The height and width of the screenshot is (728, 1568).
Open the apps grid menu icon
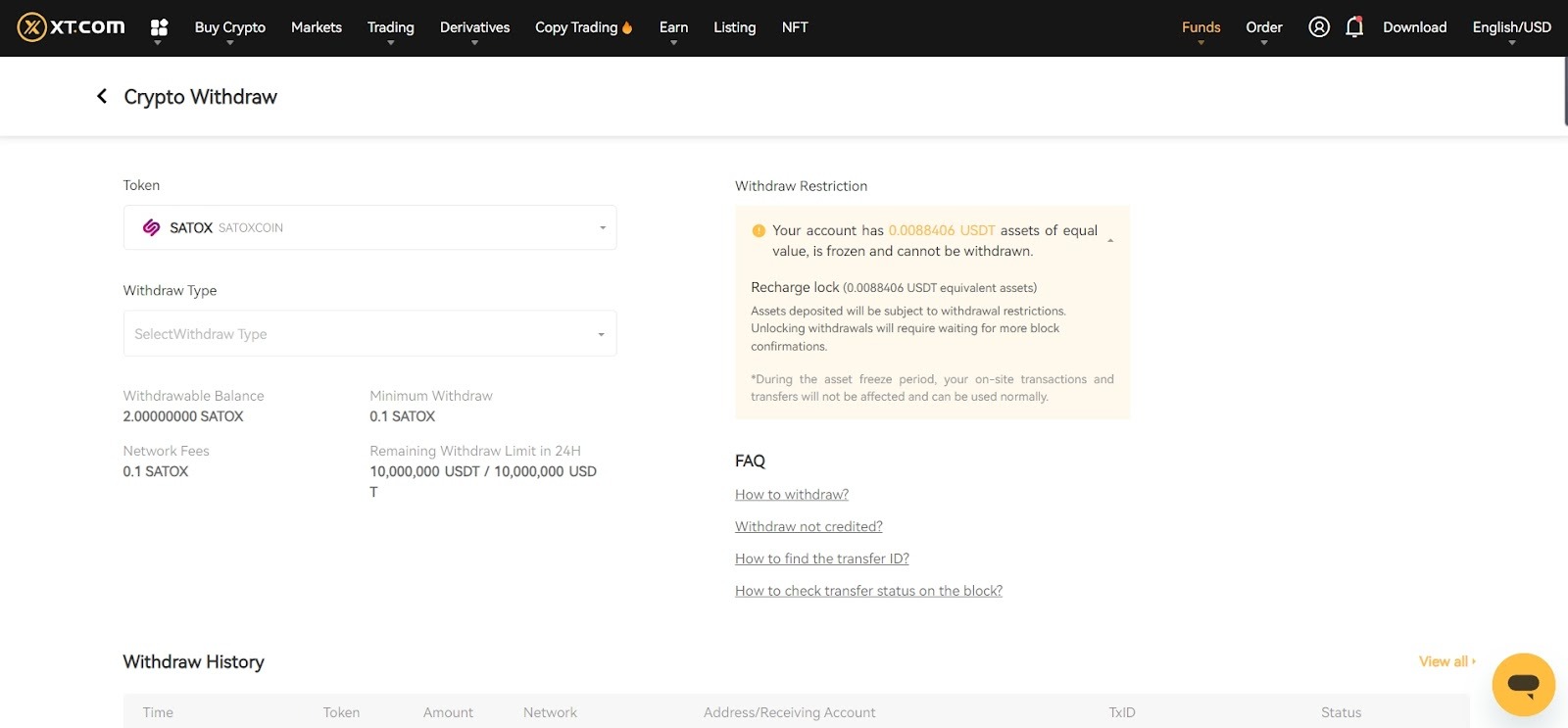point(159,27)
